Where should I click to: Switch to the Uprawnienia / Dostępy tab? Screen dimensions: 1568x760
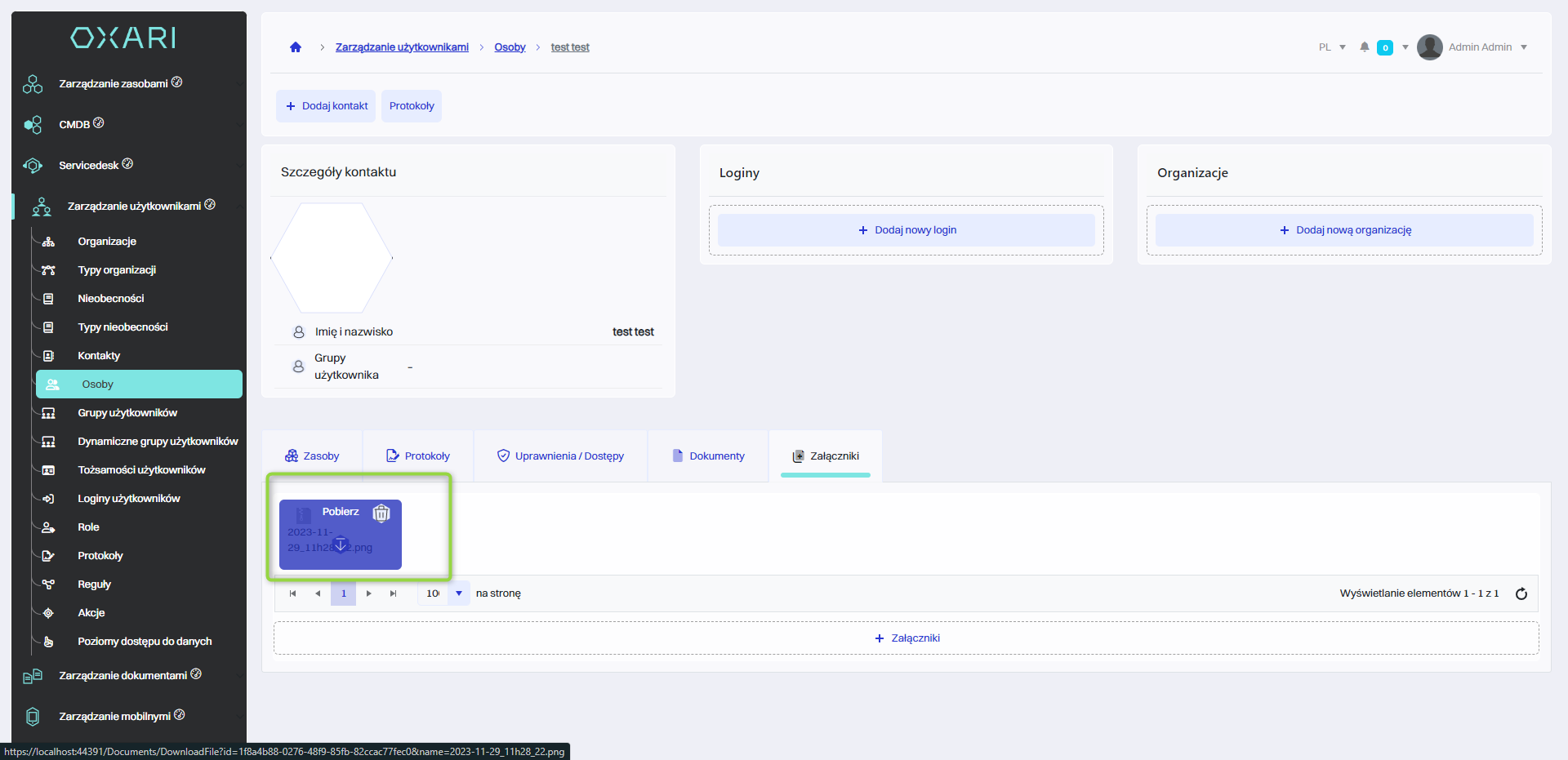point(560,456)
